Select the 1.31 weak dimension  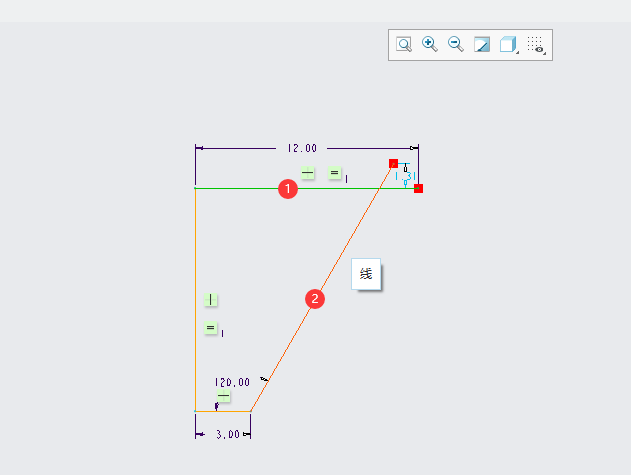click(x=405, y=176)
